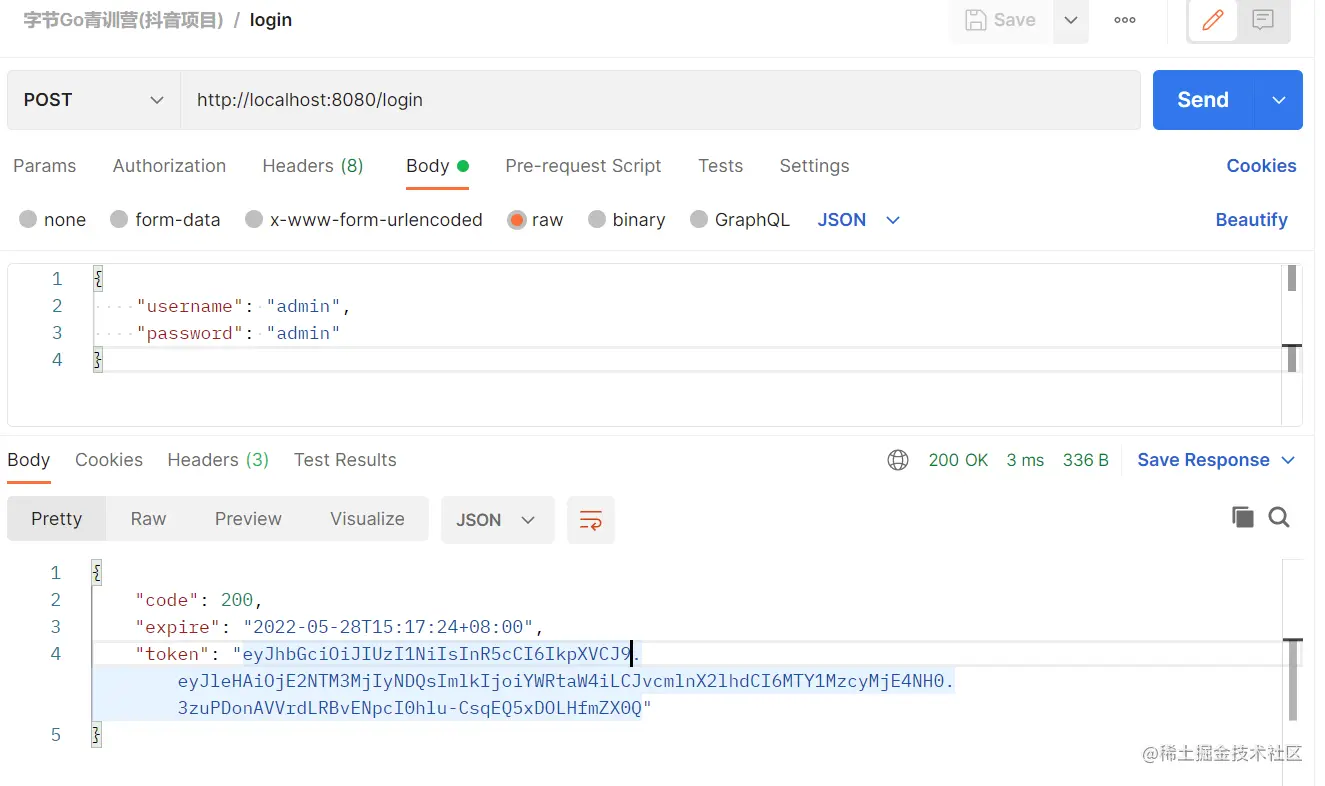This screenshot has width=1325, height=786.
Task: Select the Raw view
Action: tap(148, 519)
